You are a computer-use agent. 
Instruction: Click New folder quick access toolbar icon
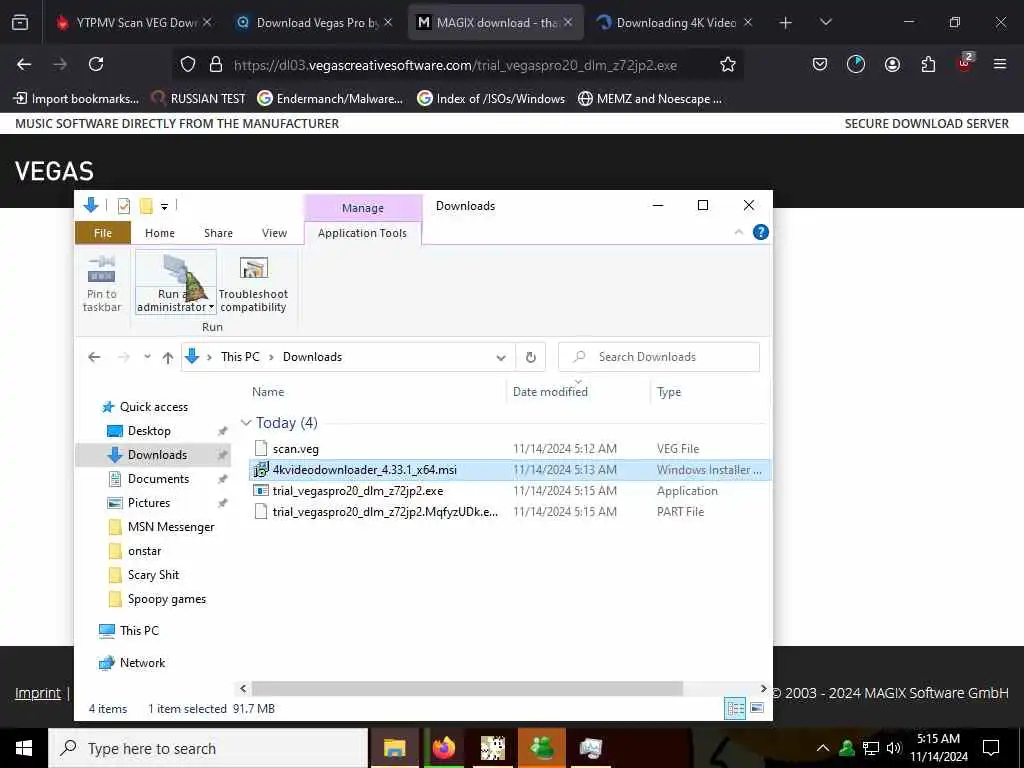click(146, 206)
